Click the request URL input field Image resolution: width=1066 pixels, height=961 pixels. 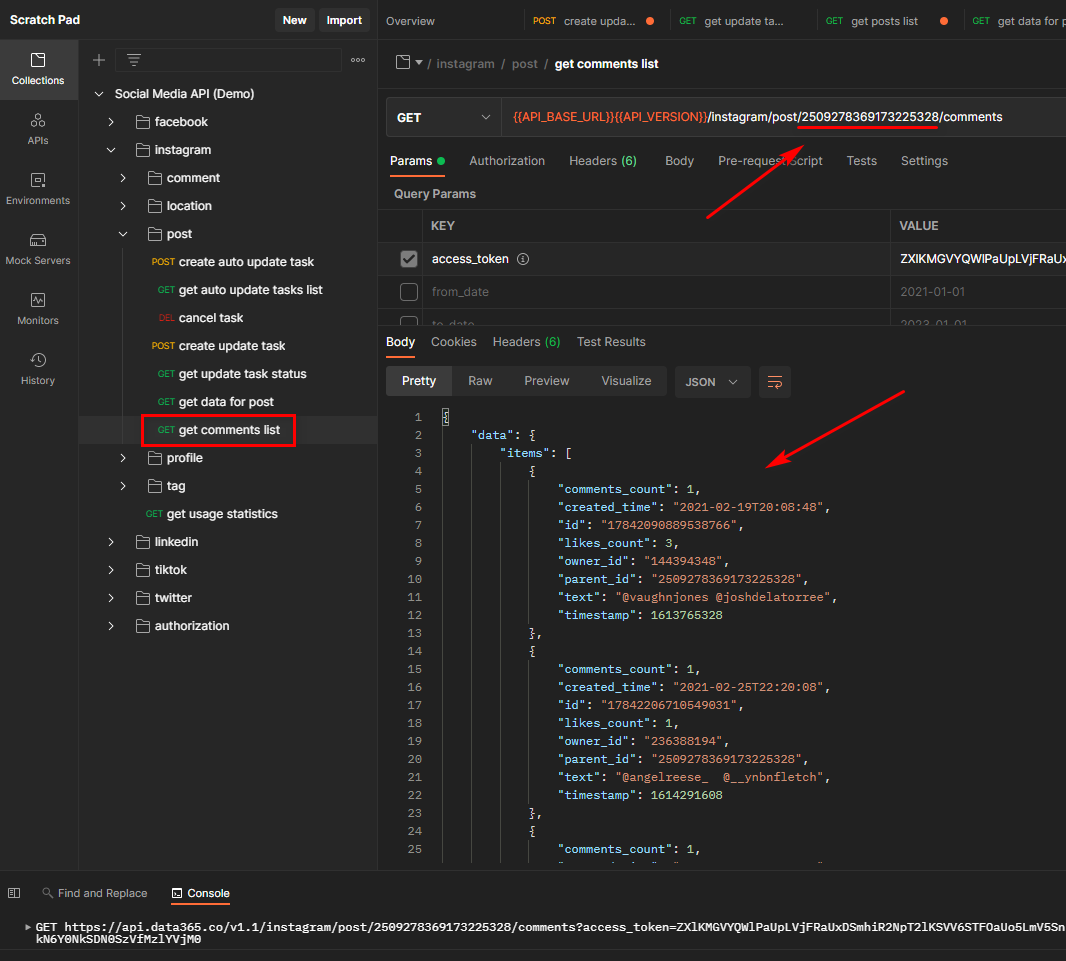tap(782, 118)
